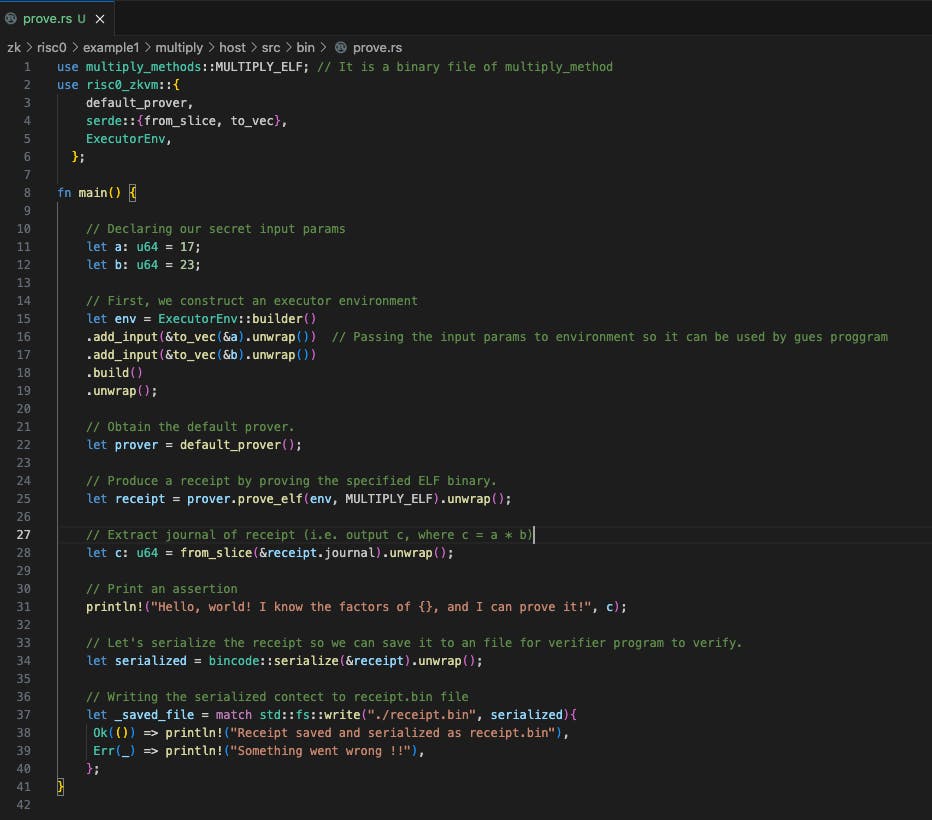This screenshot has width=932, height=820.
Task: Expand breadcrumb chevron after host
Action: [254, 48]
